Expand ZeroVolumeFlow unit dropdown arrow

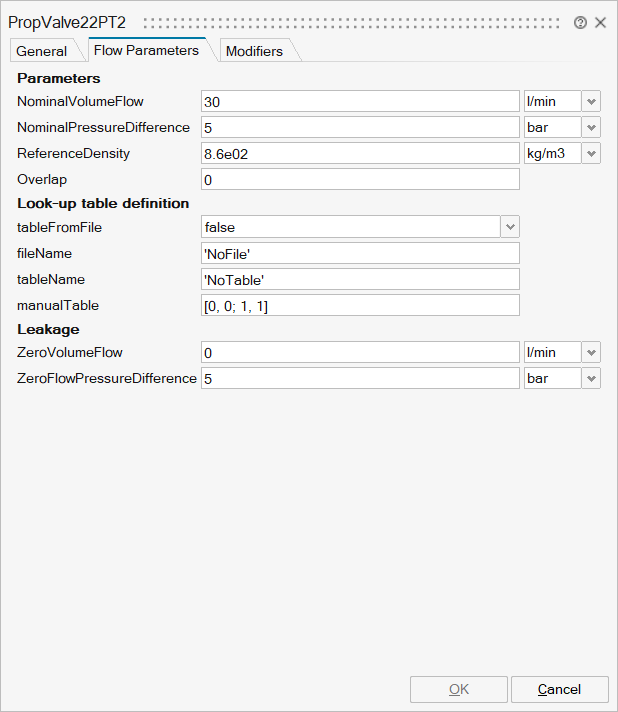click(591, 352)
